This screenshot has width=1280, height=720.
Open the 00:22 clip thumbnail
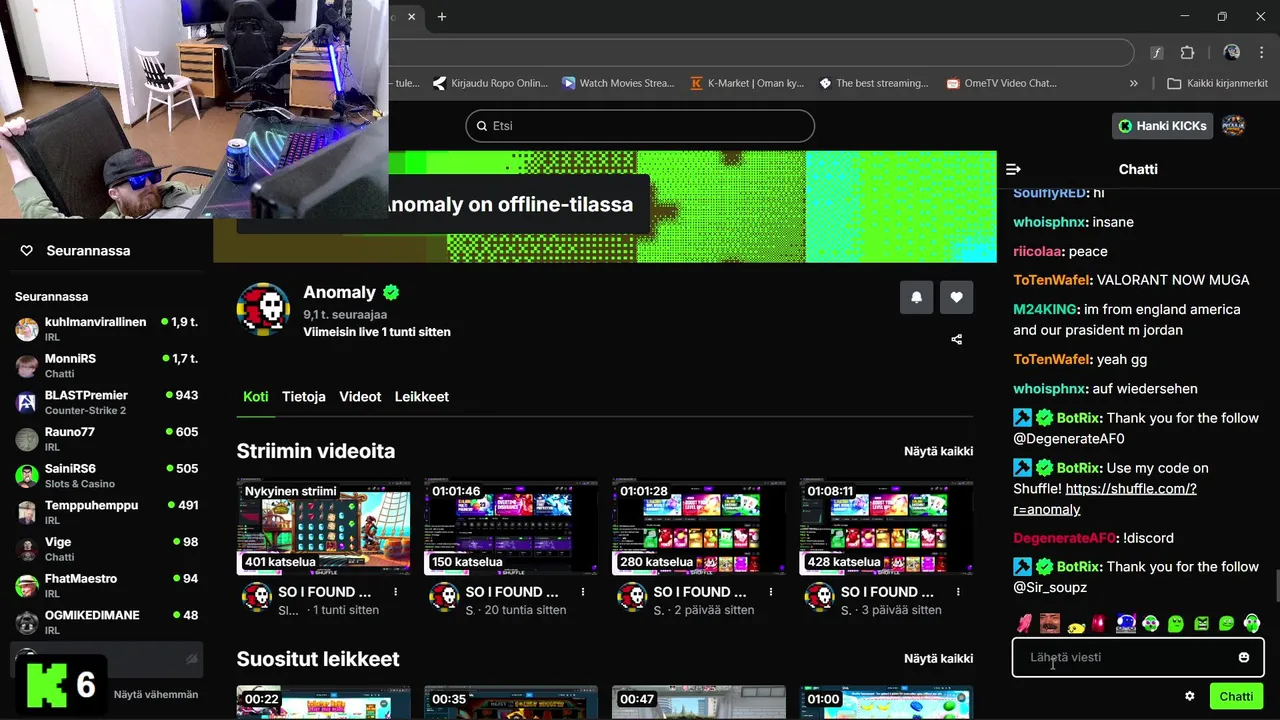(x=323, y=702)
